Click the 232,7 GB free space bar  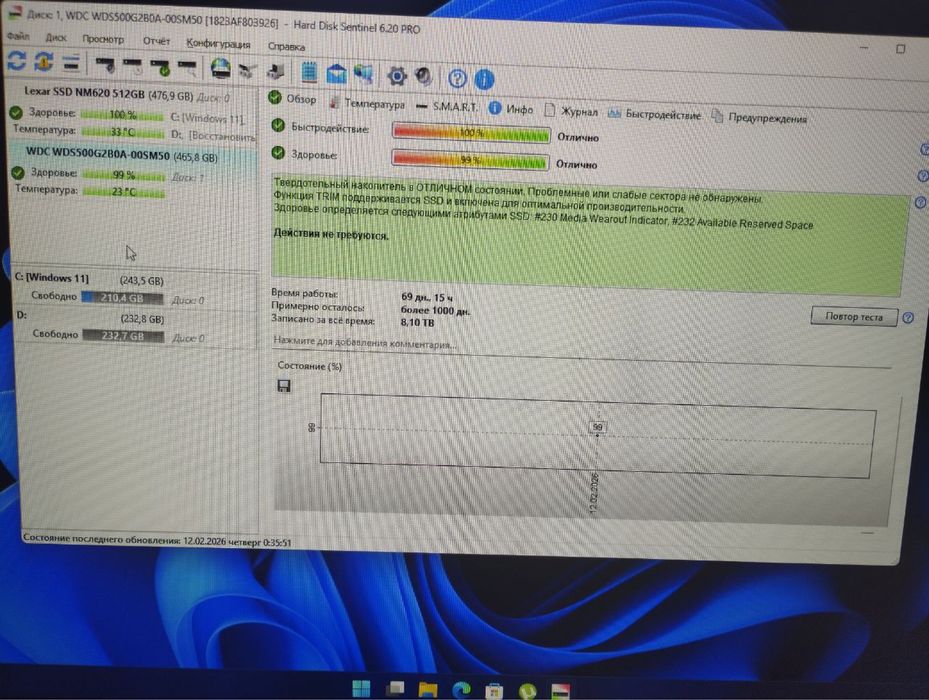pos(123,336)
